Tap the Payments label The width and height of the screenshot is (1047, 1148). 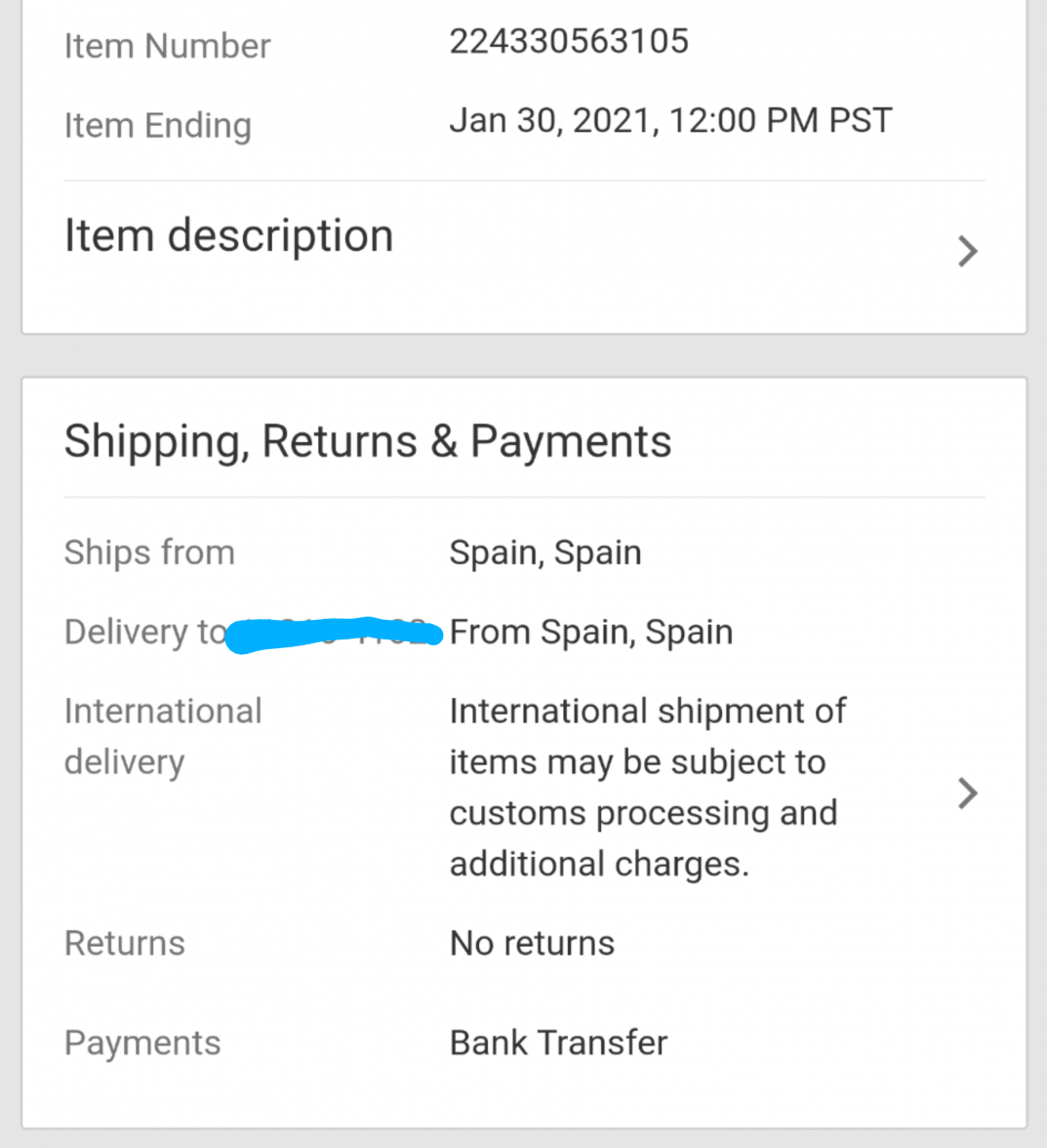[x=142, y=1043]
